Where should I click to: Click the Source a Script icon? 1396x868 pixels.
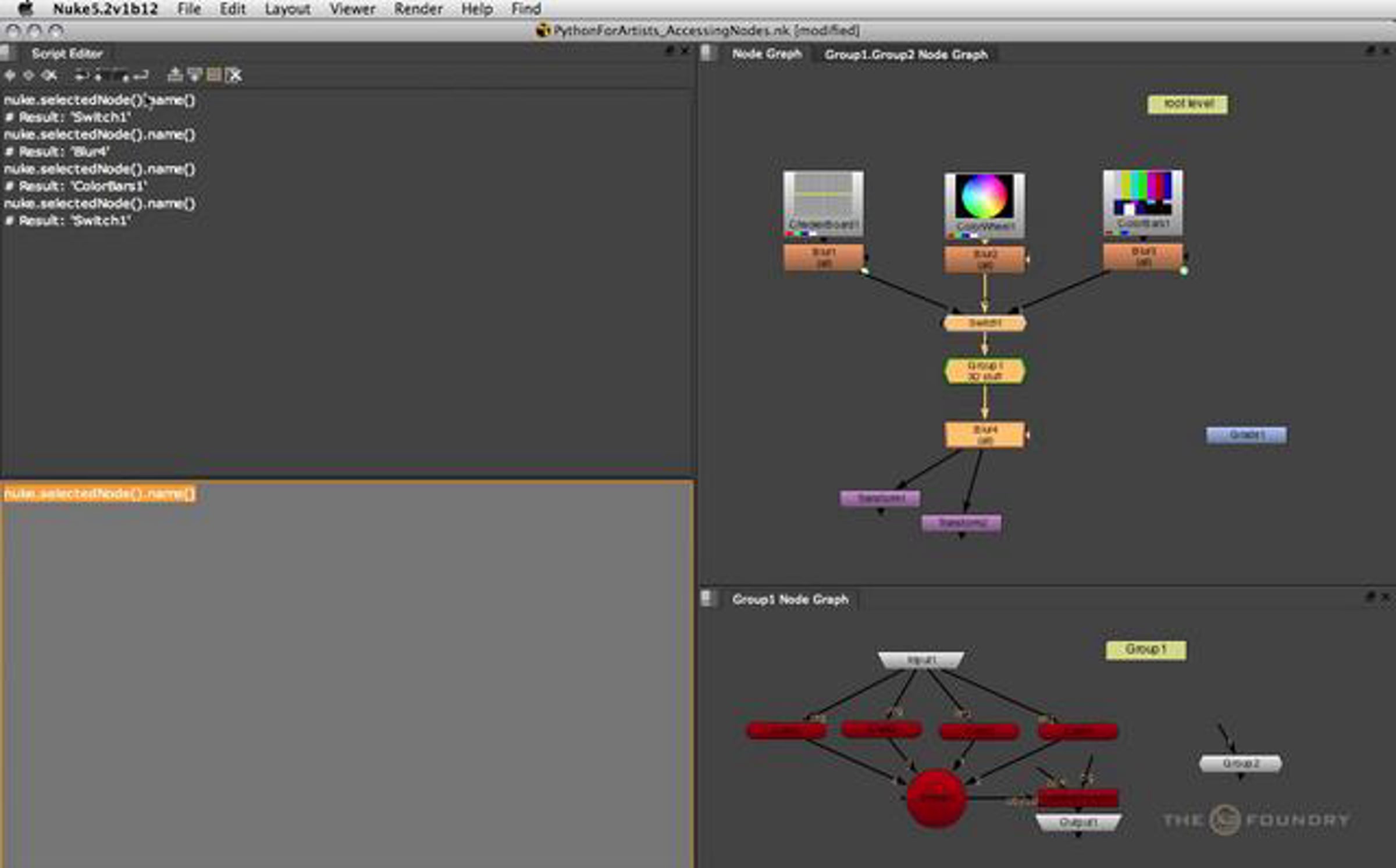(x=82, y=75)
